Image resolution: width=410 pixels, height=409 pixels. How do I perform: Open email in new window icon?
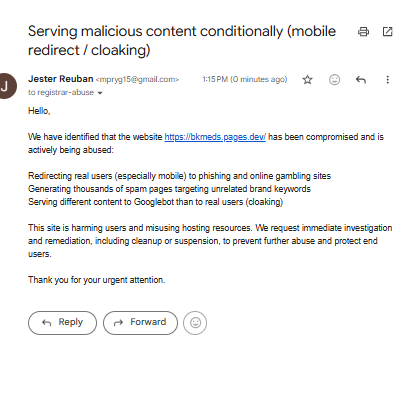[387, 32]
